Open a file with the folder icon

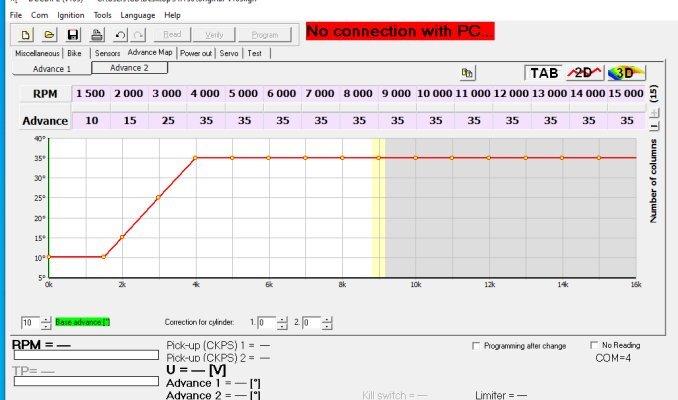click(x=49, y=35)
